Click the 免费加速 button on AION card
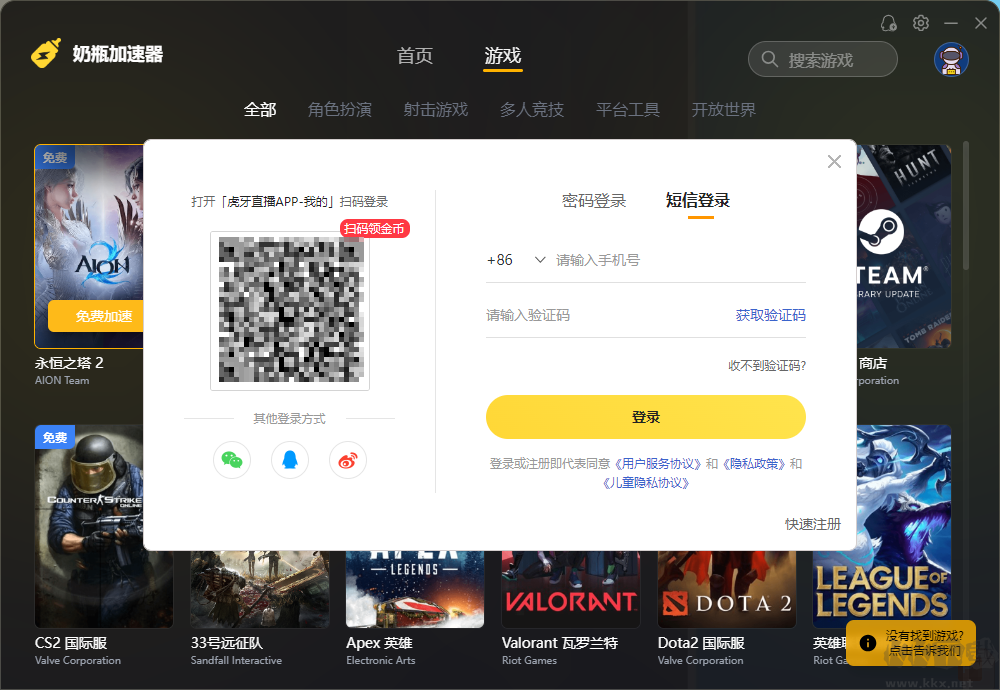The height and width of the screenshot is (690, 1000). [x=96, y=316]
